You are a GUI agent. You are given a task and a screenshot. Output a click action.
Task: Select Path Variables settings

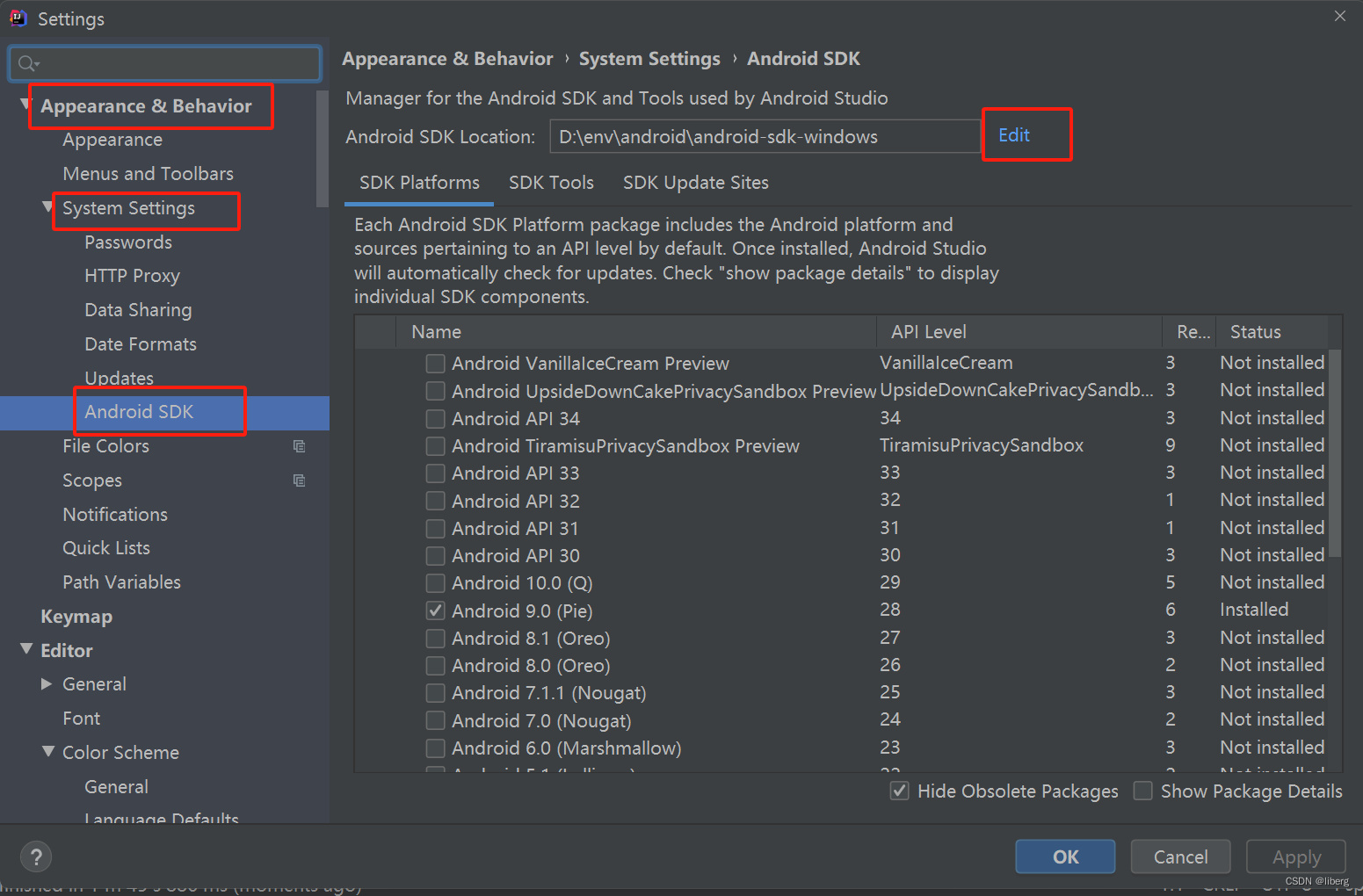point(121,582)
